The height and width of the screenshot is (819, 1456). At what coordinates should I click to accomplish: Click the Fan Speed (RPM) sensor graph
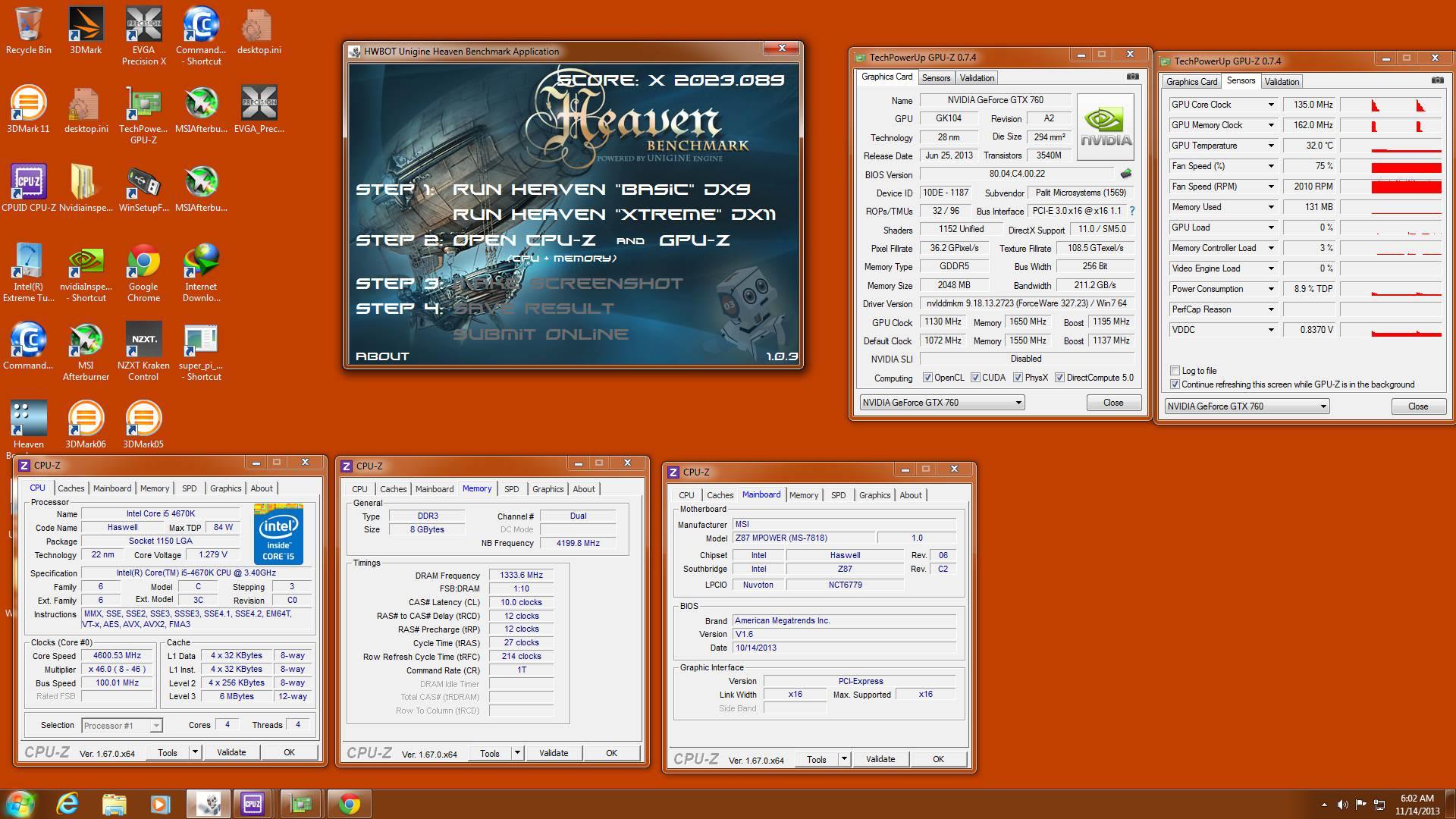tap(1391, 187)
